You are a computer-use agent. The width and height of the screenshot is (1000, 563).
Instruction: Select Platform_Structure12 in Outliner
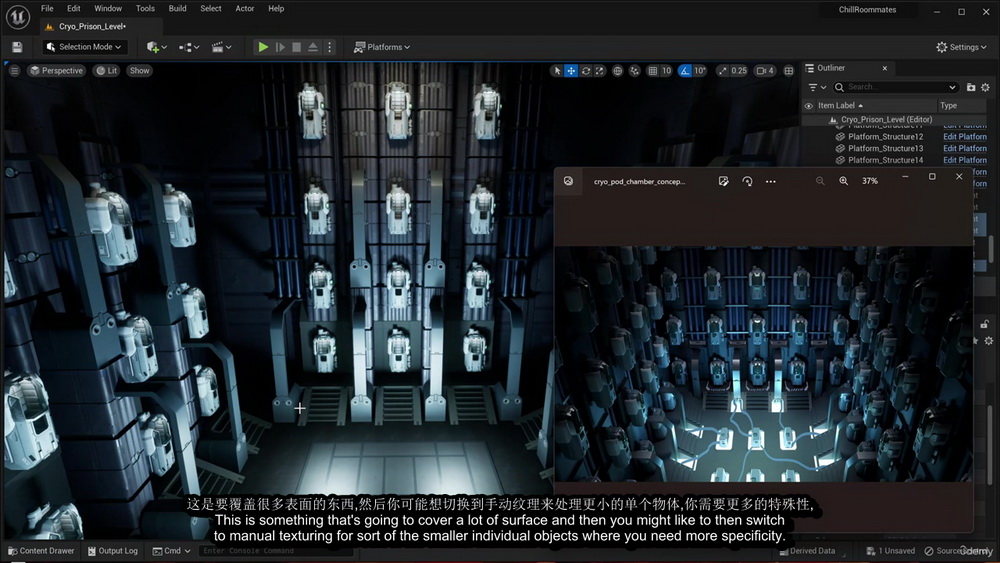[x=885, y=137]
